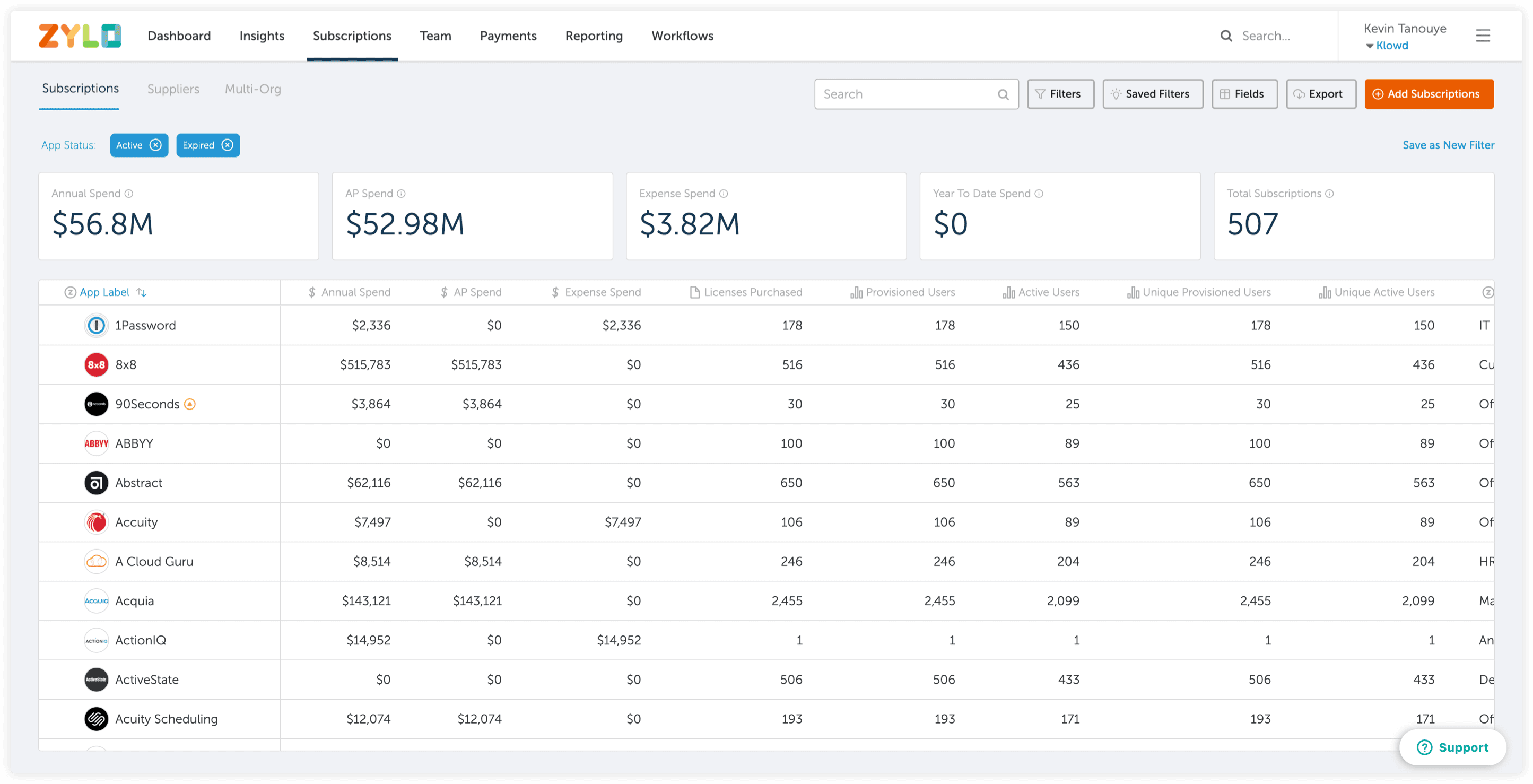This screenshot has width=1533, height=784.
Task: Open the hamburger menu icon
Action: pyautogui.click(x=1483, y=36)
